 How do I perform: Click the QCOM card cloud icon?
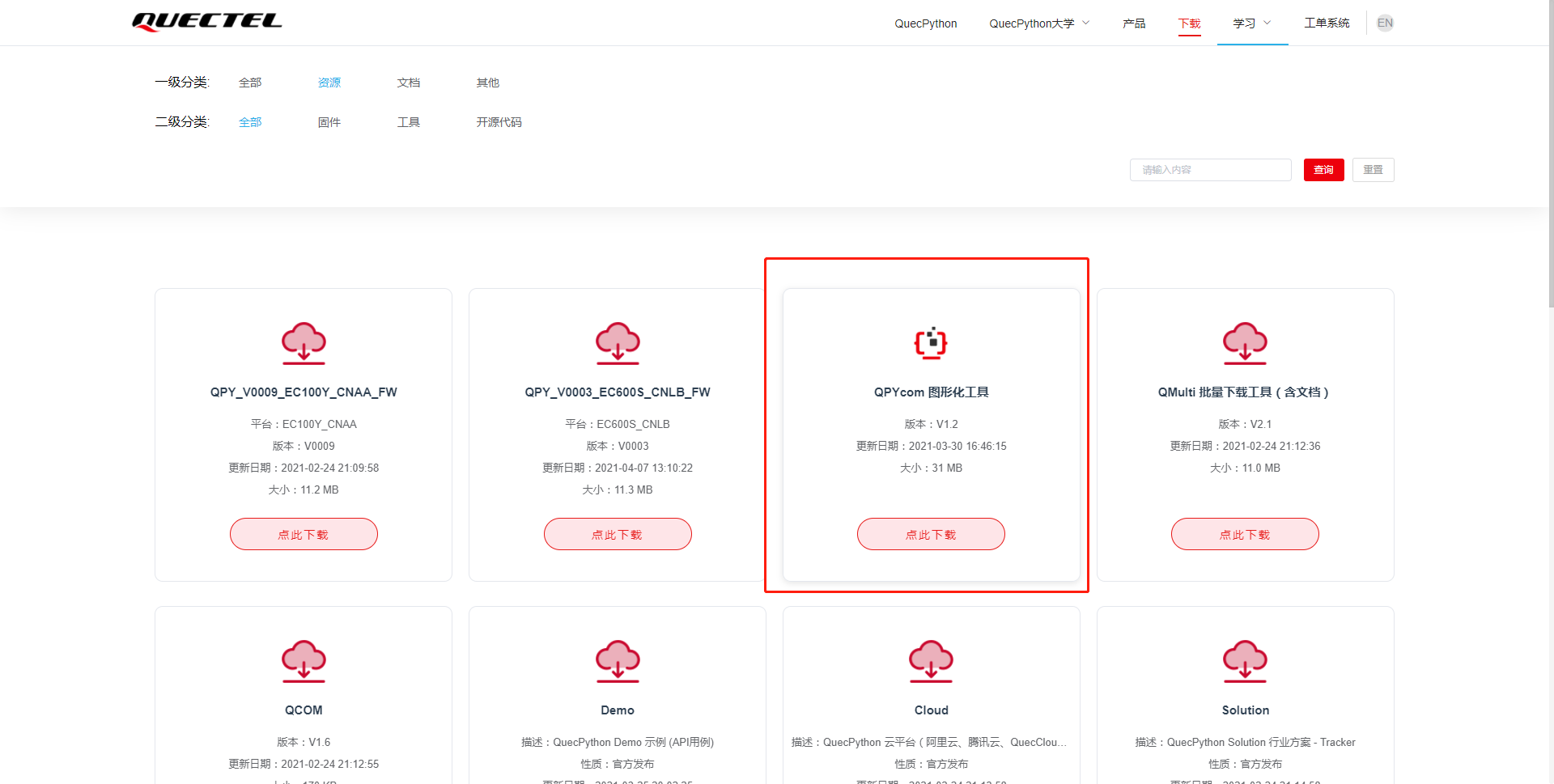[304, 661]
